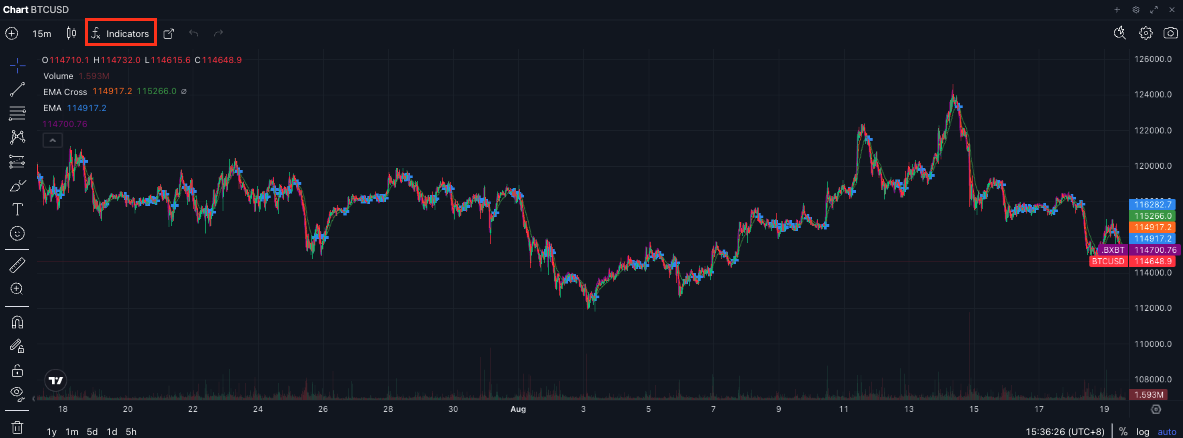Take a chart snapshot with camera icon
The image size is (1183, 438).
coord(1169,33)
